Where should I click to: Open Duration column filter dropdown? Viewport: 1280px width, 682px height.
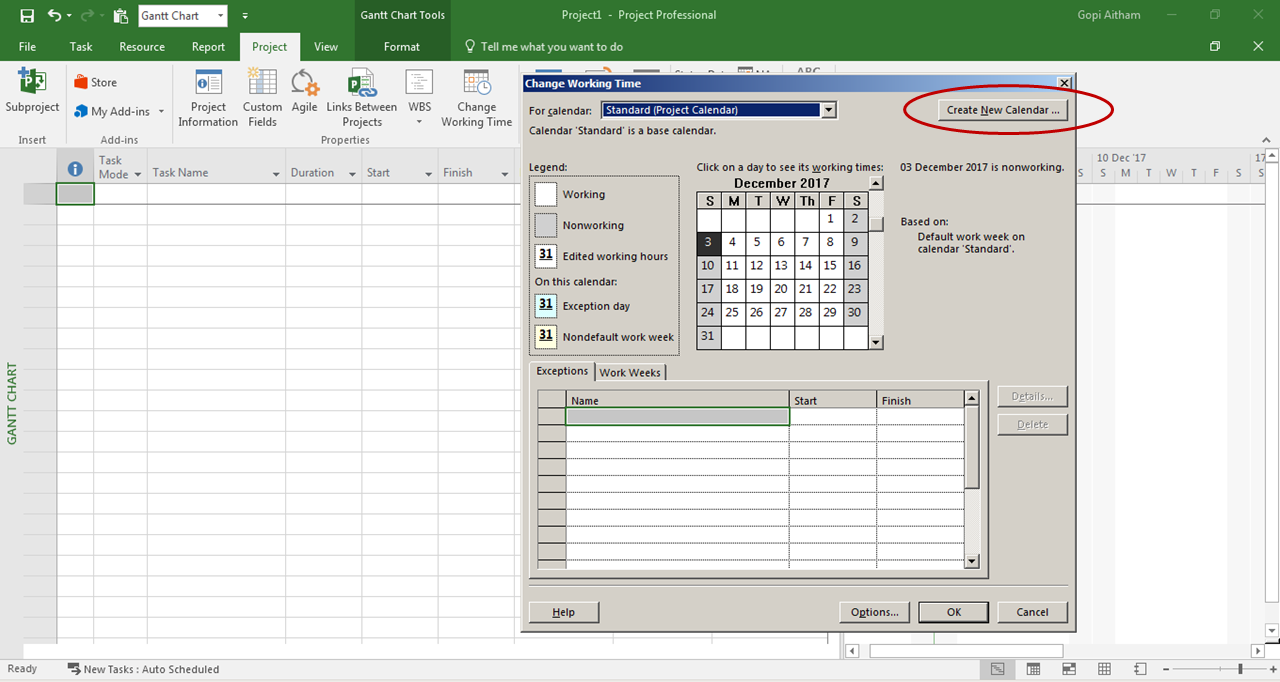353,174
